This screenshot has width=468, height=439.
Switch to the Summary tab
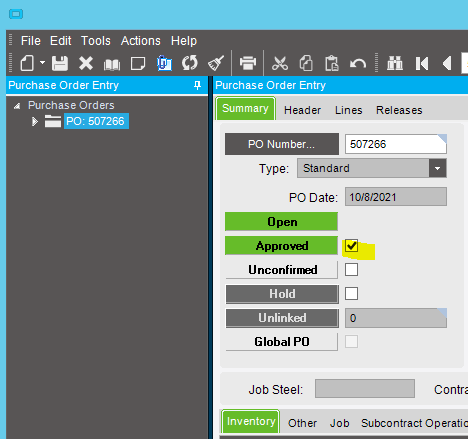(245, 108)
